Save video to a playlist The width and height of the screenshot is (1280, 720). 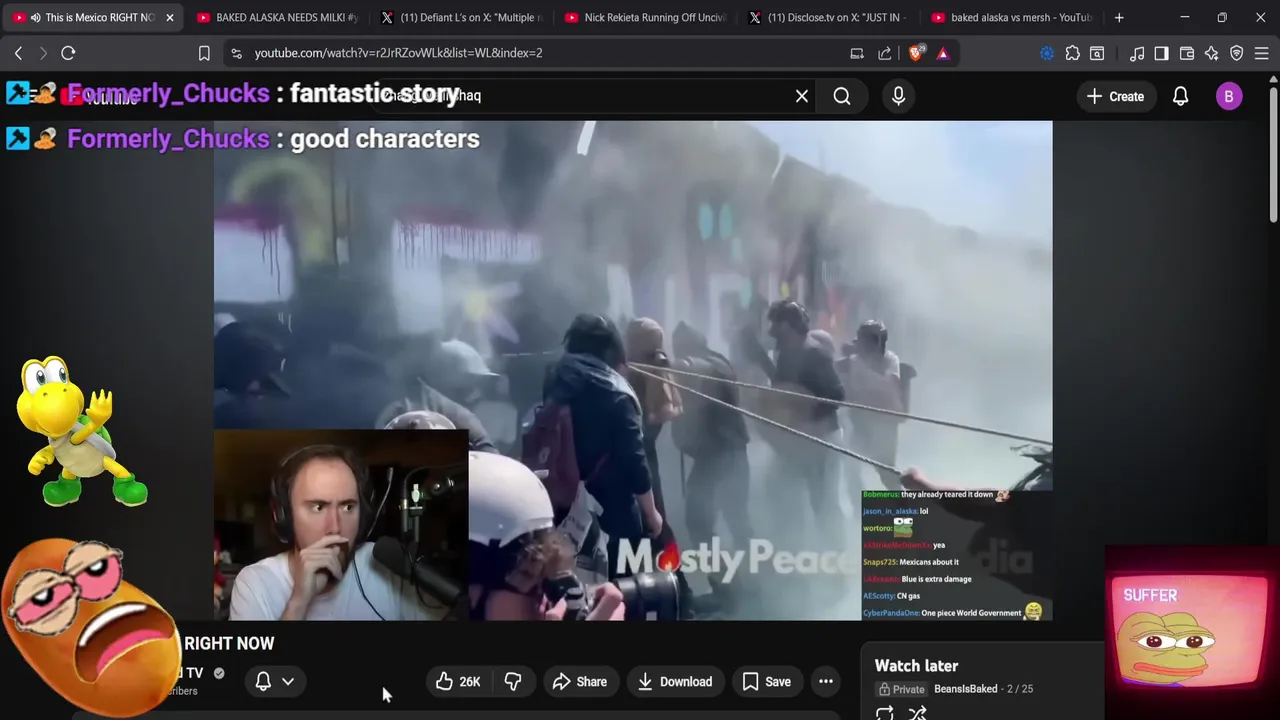767,682
